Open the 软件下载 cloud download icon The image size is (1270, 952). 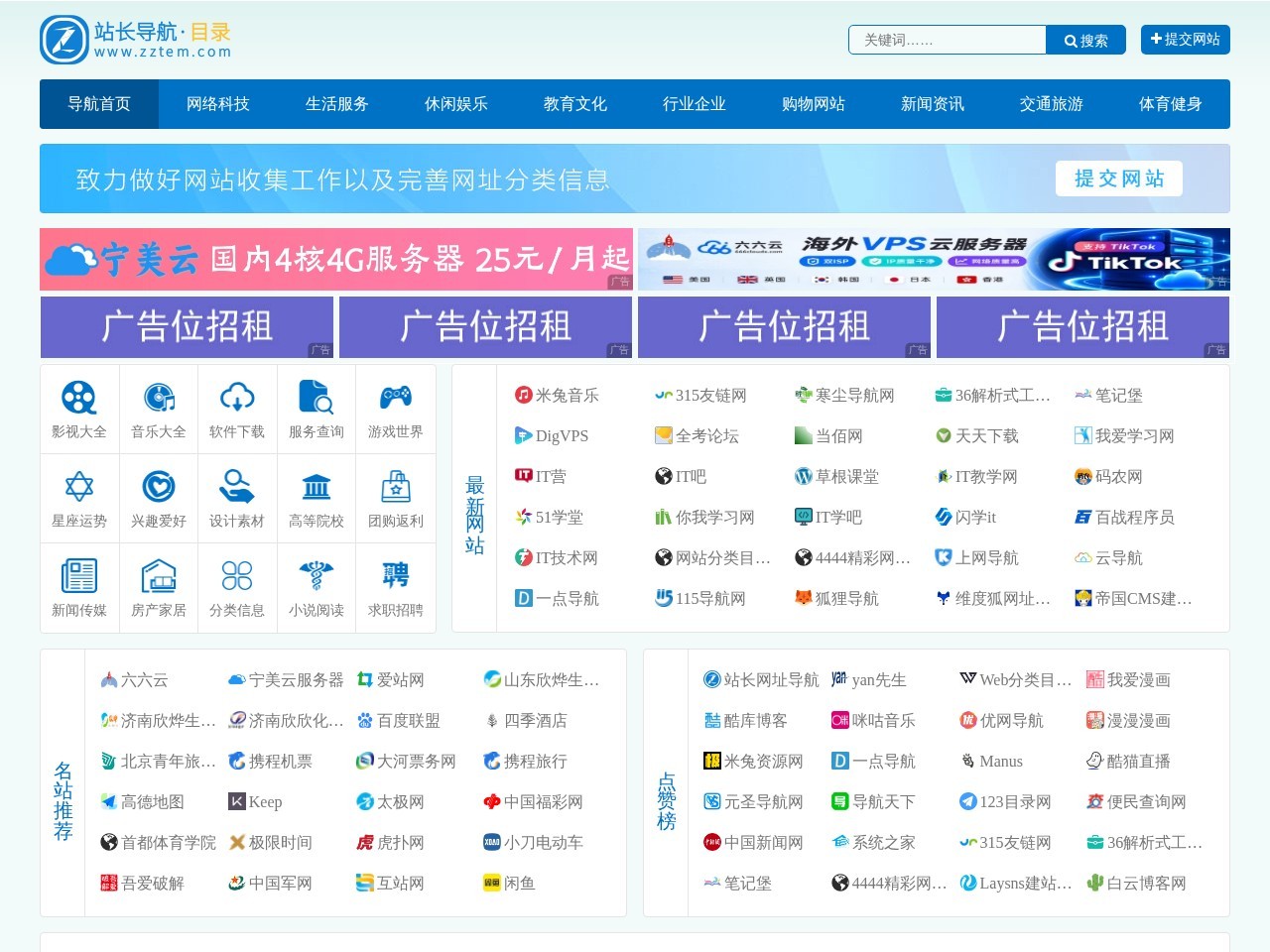(x=237, y=398)
